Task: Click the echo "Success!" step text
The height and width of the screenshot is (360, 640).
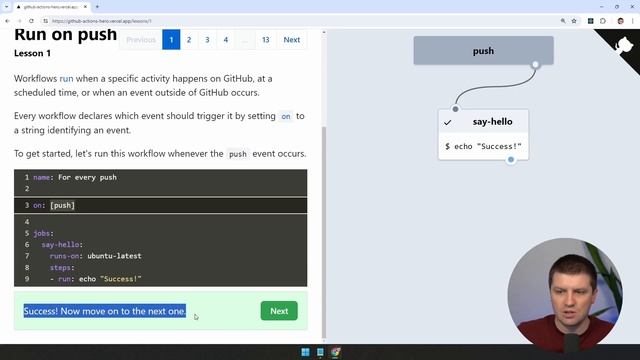Action: (483, 146)
